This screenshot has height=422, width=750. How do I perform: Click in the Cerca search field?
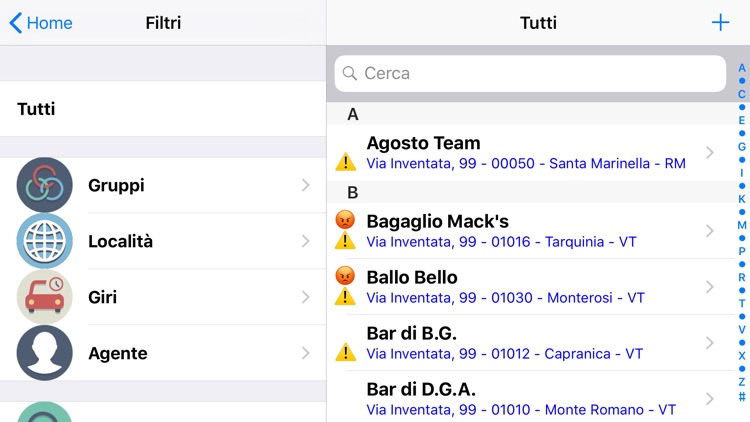coord(530,73)
